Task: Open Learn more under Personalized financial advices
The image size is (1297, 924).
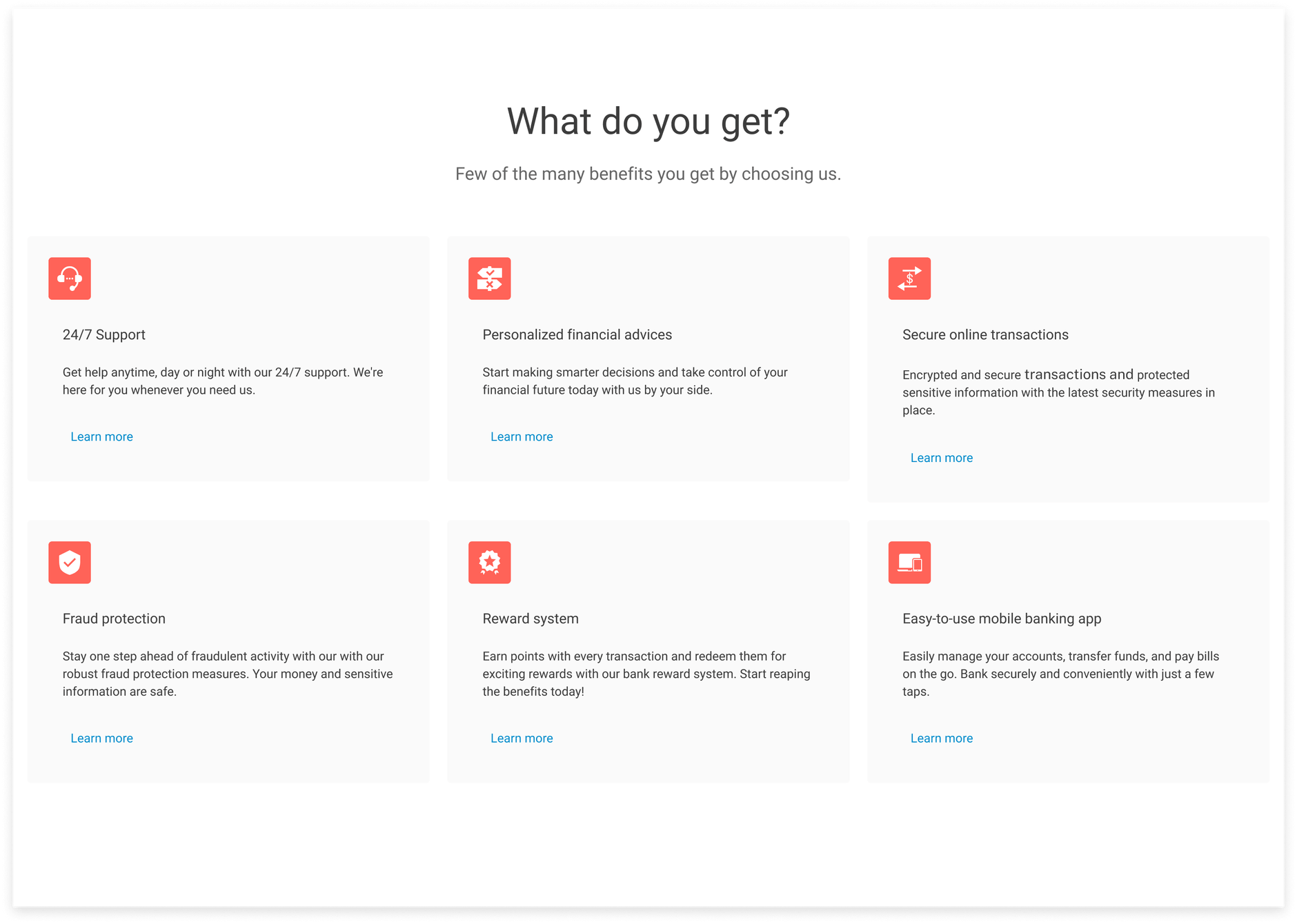Action: point(522,436)
